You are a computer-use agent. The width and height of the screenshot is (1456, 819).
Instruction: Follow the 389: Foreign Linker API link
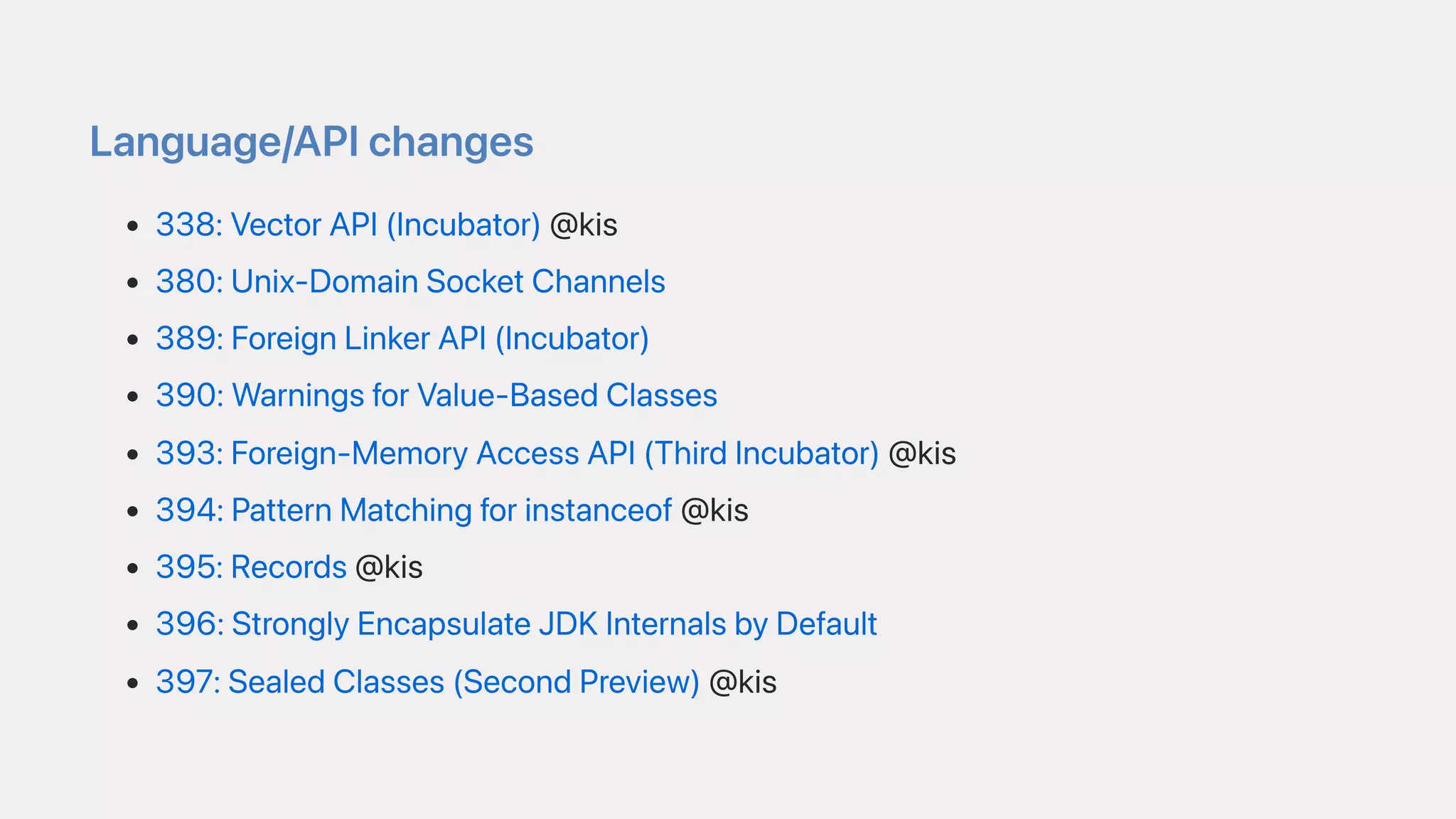(x=402, y=339)
